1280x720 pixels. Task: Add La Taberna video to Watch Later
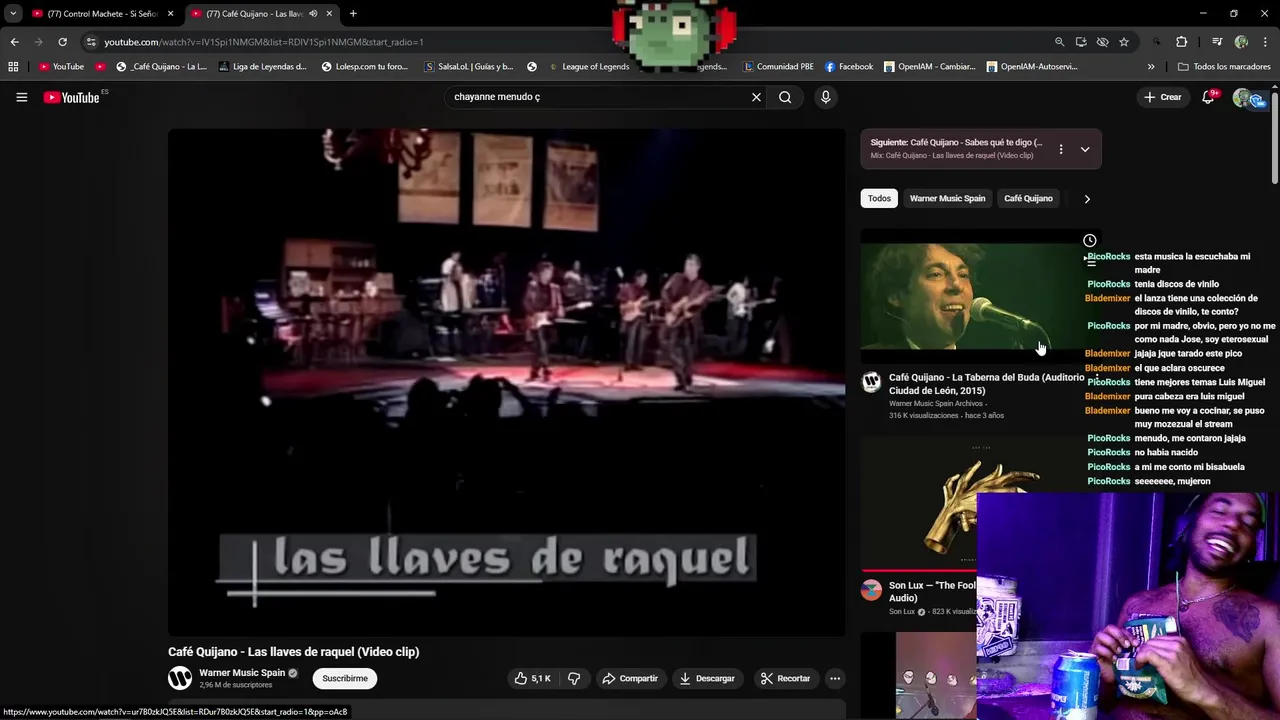tap(1090, 240)
